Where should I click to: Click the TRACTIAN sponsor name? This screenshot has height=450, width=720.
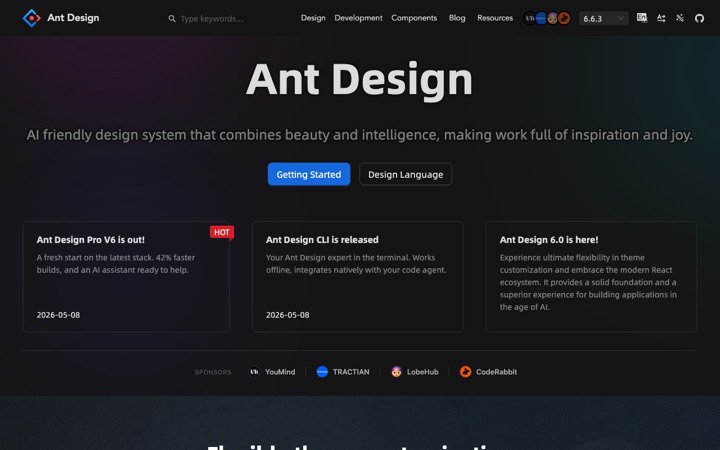(x=351, y=371)
